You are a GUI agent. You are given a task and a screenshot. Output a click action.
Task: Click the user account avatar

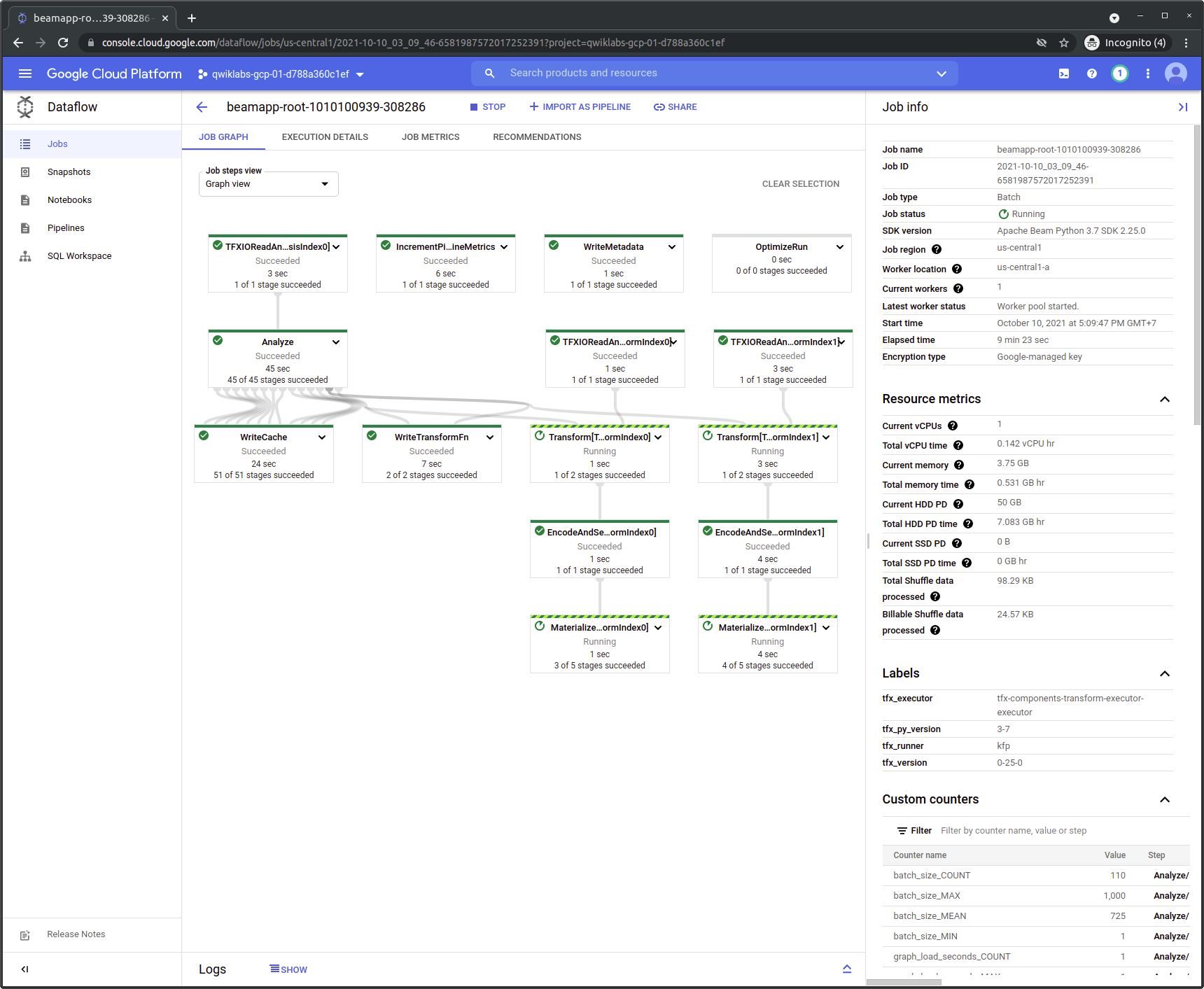point(1176,73)
